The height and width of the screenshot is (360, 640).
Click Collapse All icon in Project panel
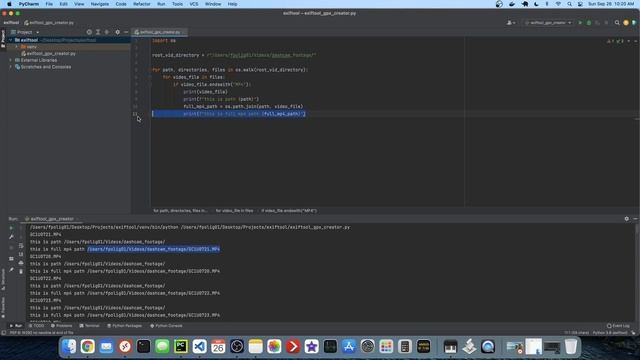107,32
